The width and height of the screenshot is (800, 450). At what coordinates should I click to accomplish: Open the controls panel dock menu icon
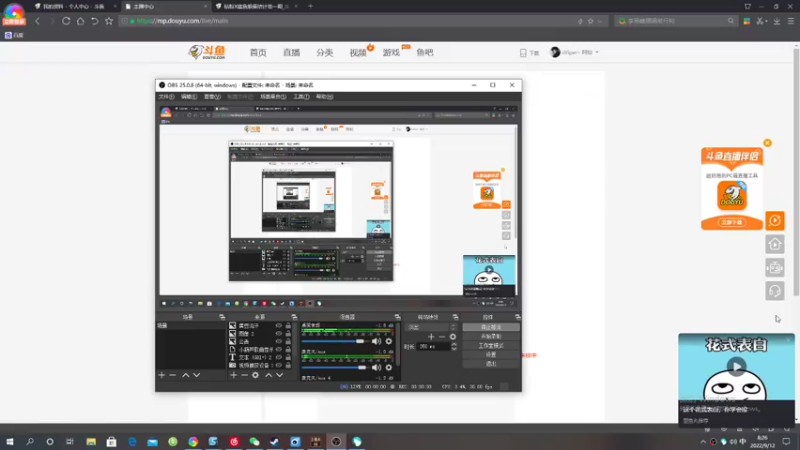tap(517, 317)
